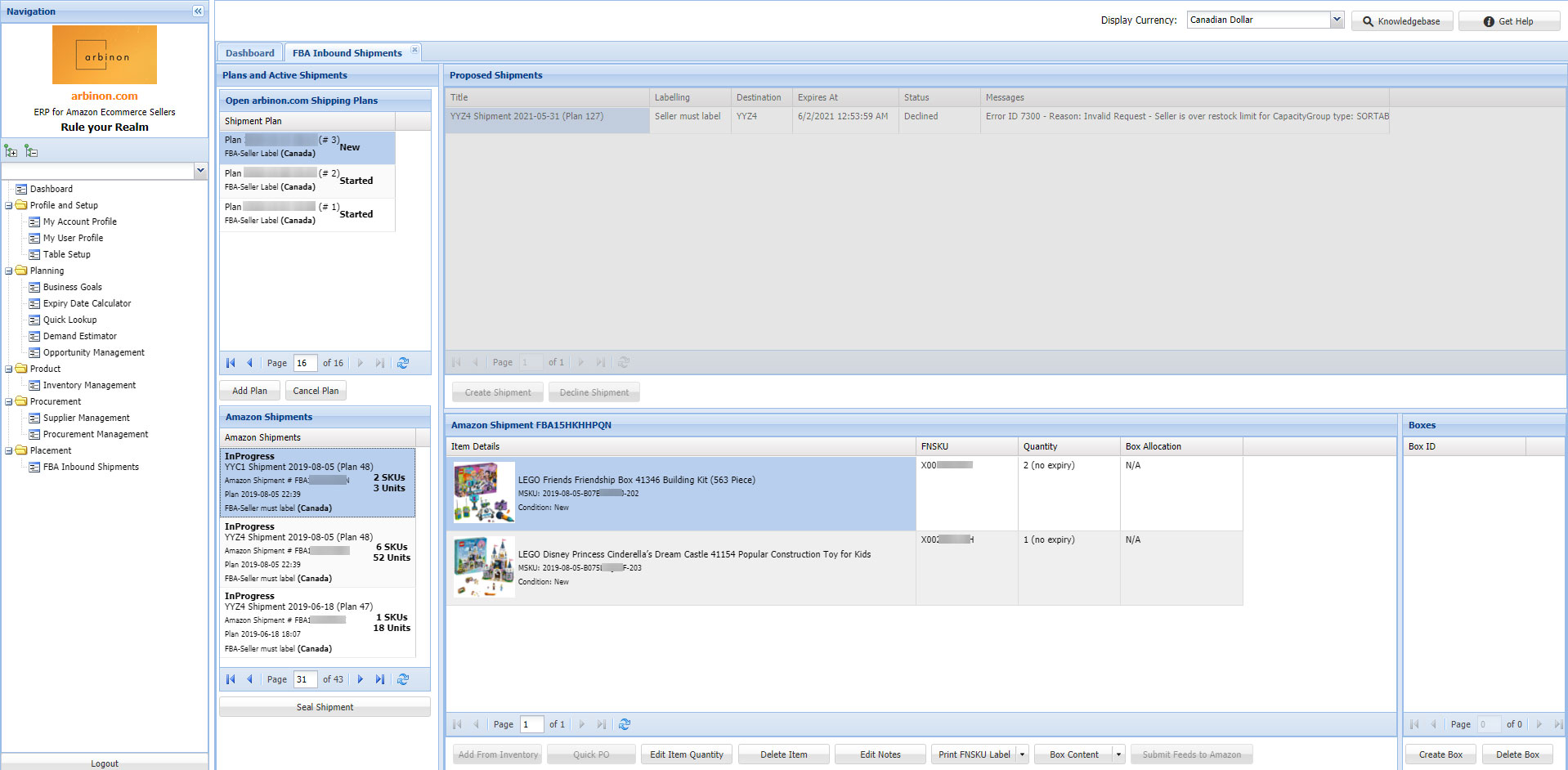1568x770 pixels.
Task: Go to first page of Shipping Plans
Action: coord(231,363)
